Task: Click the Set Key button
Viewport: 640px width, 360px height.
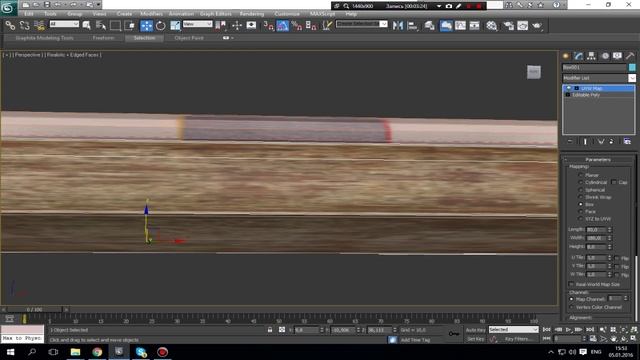Action: point(476,339)
